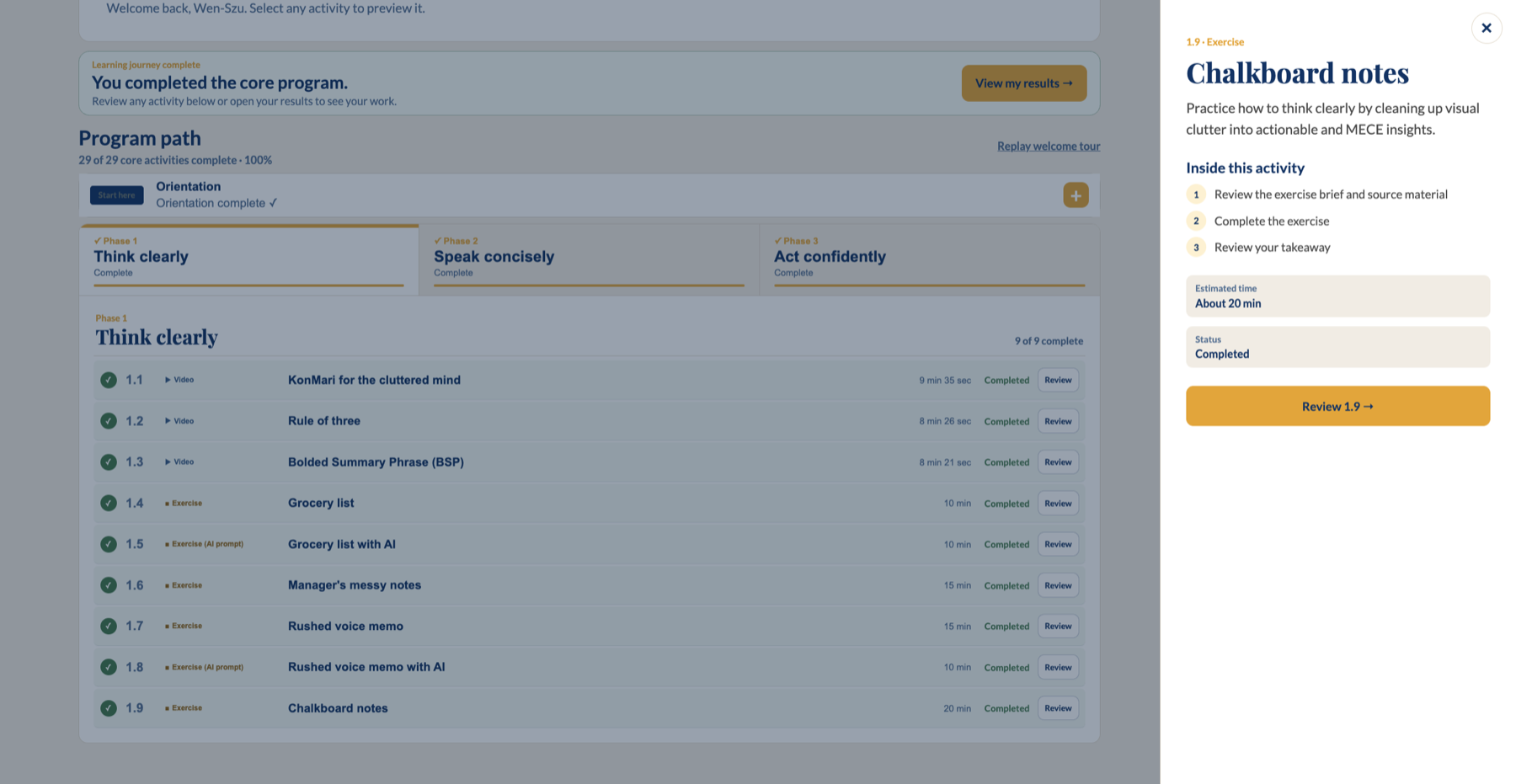
Task: Click the Start here badge
Action: pyautogui.click(x=116, y=195)
